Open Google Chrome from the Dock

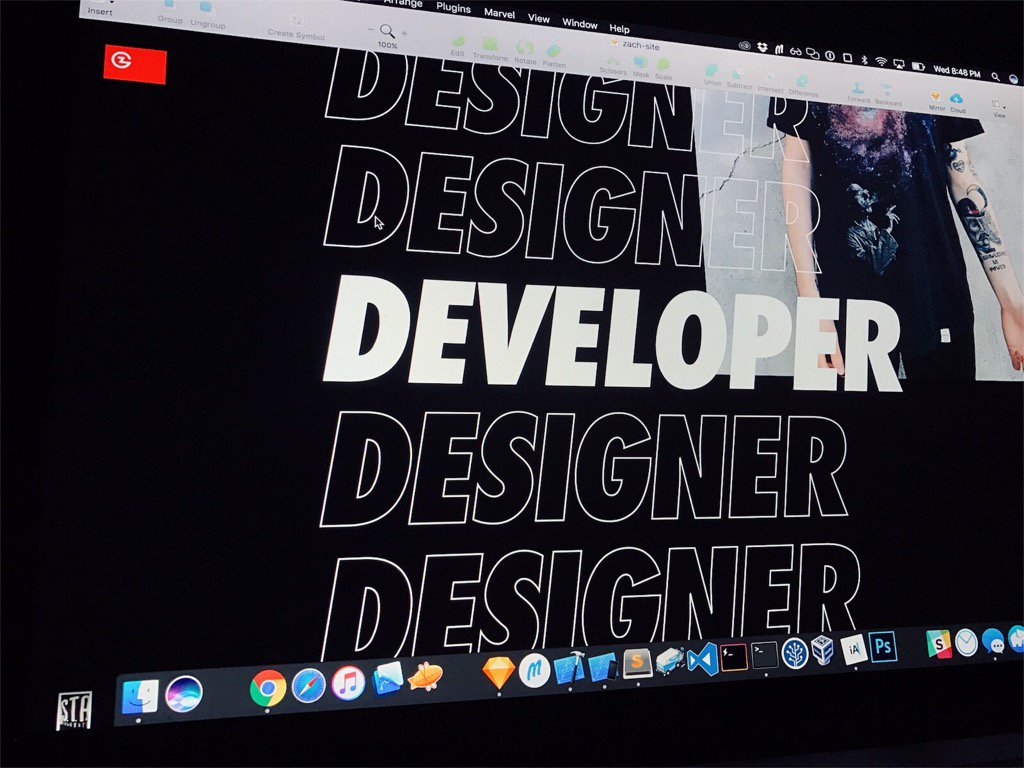click(268, 688)
